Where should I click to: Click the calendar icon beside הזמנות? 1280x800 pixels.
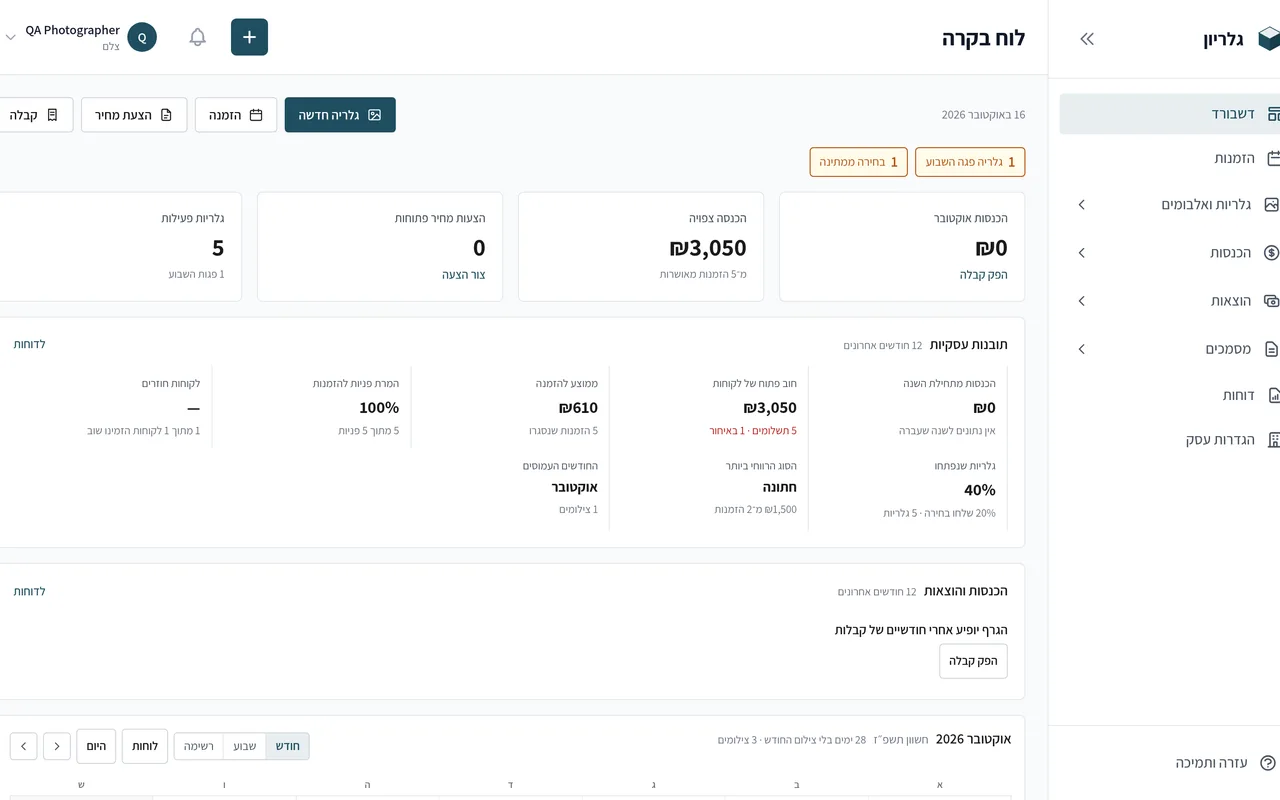[x=1273, y=158]
